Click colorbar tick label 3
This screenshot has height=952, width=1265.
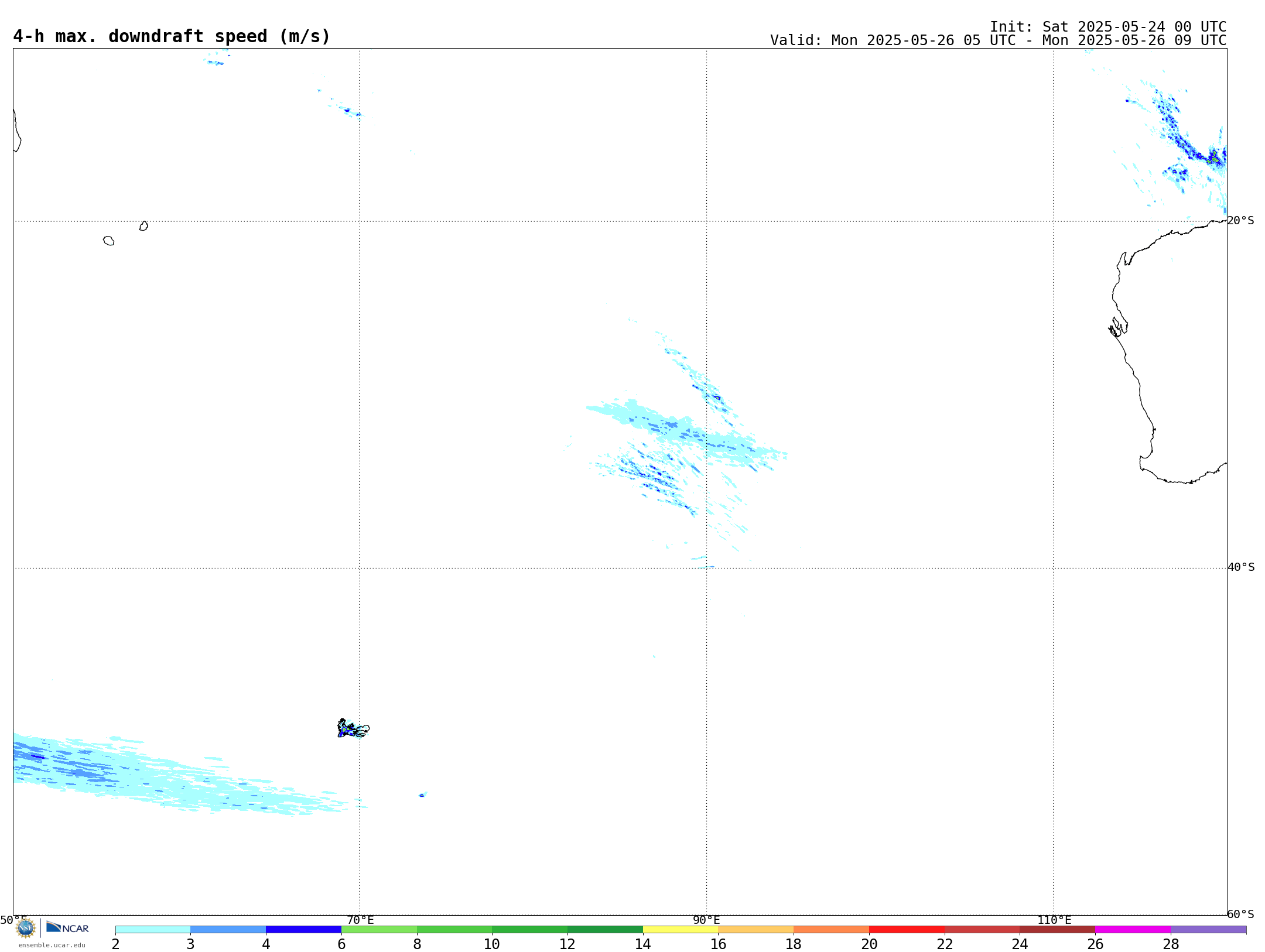[x=190, y=944]
